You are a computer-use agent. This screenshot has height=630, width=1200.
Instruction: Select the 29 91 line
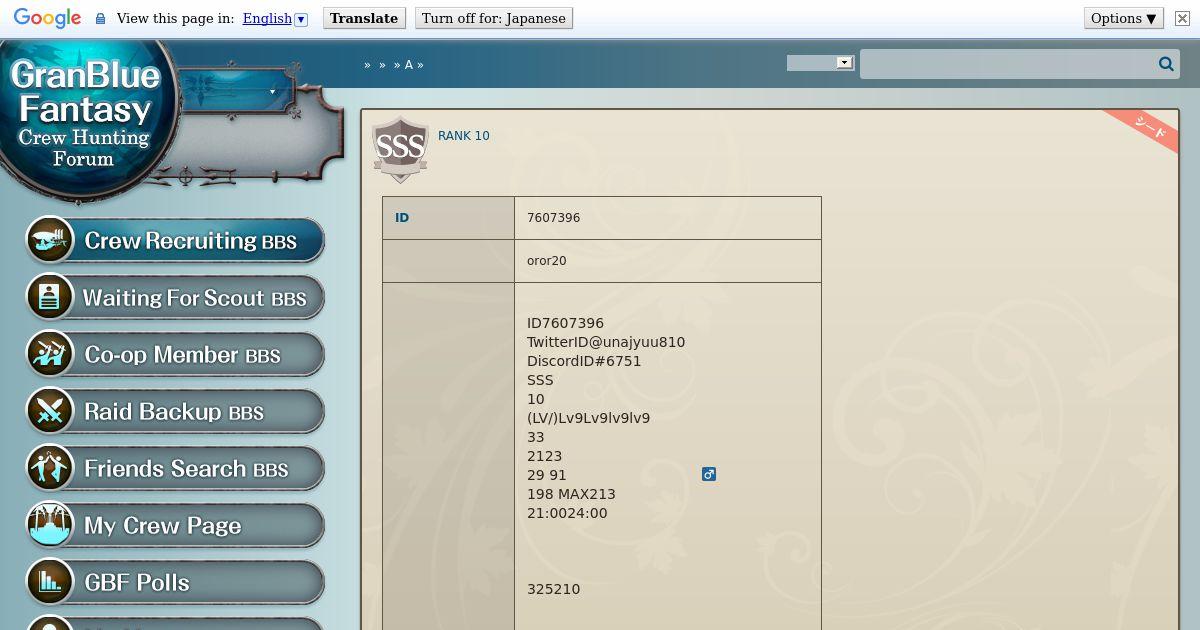click(546, 475)
